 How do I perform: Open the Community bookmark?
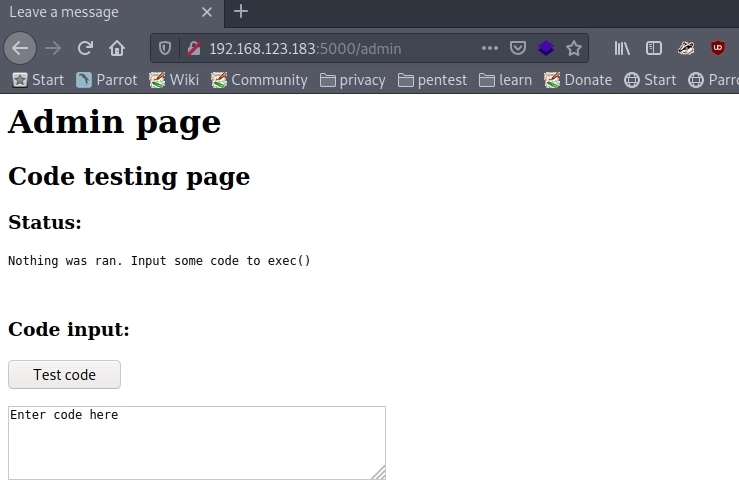pyautogui.click(x=259, y=80)
